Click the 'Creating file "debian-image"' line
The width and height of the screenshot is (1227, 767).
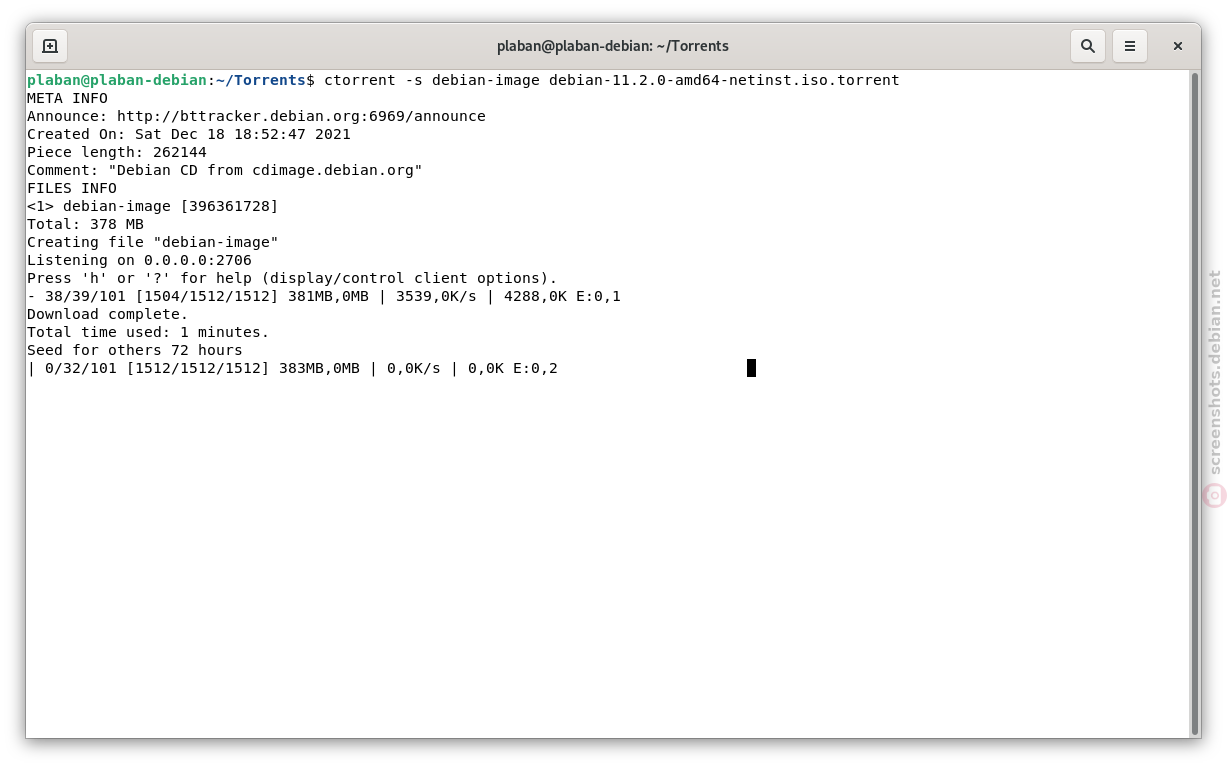pos(153,242)
